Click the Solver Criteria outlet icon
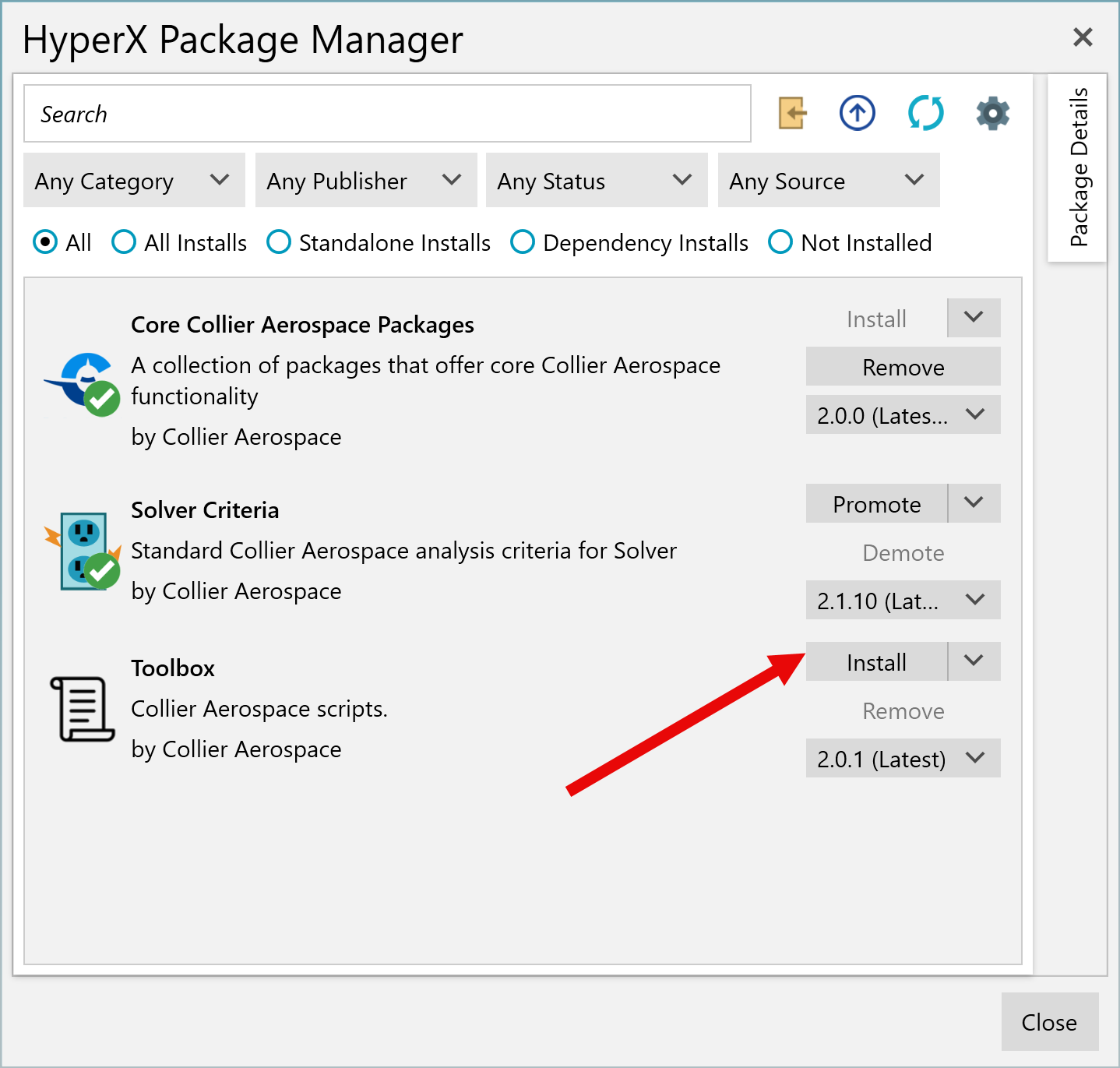The height and width of the screenshot is (1068, 1120). pyautogui.click(x=83, y=551)
